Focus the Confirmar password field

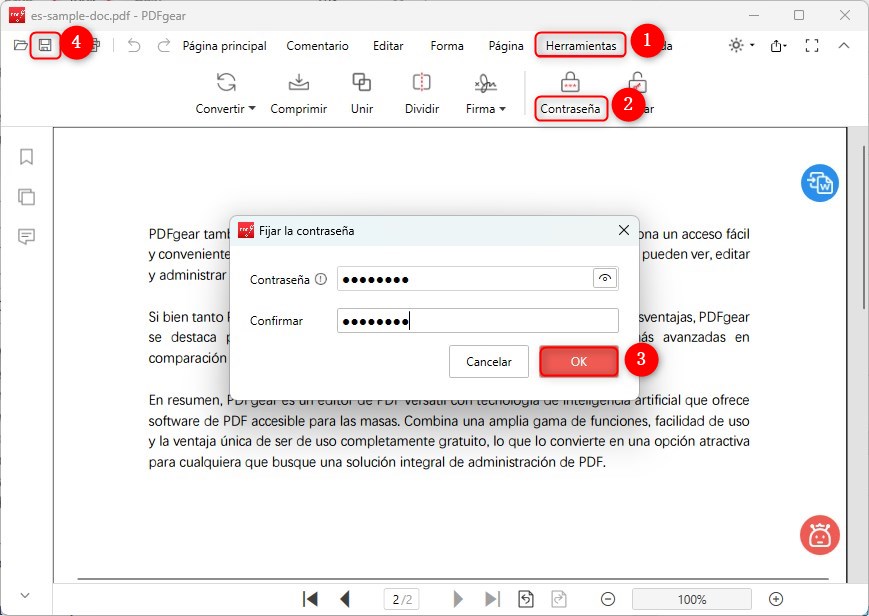click(x=478, y=320)
